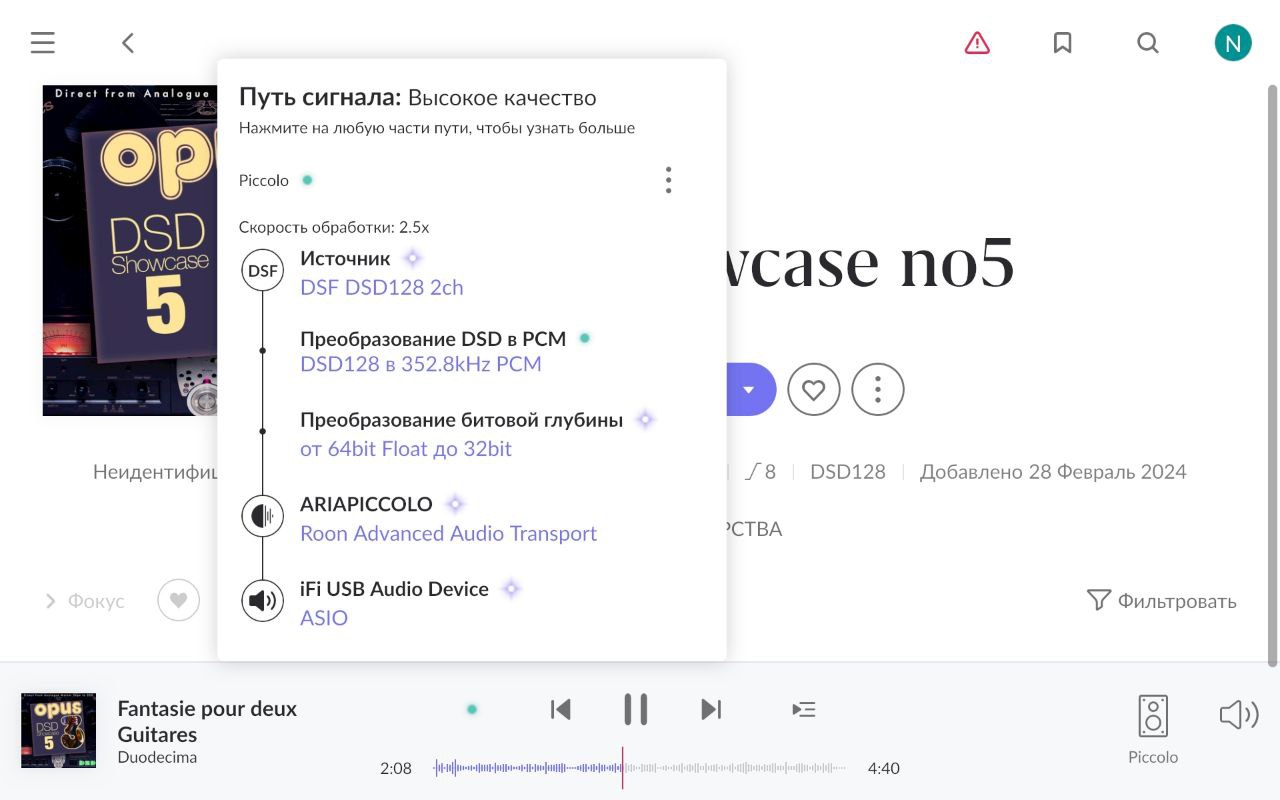Open album three-dot more menu

point(878,389)
